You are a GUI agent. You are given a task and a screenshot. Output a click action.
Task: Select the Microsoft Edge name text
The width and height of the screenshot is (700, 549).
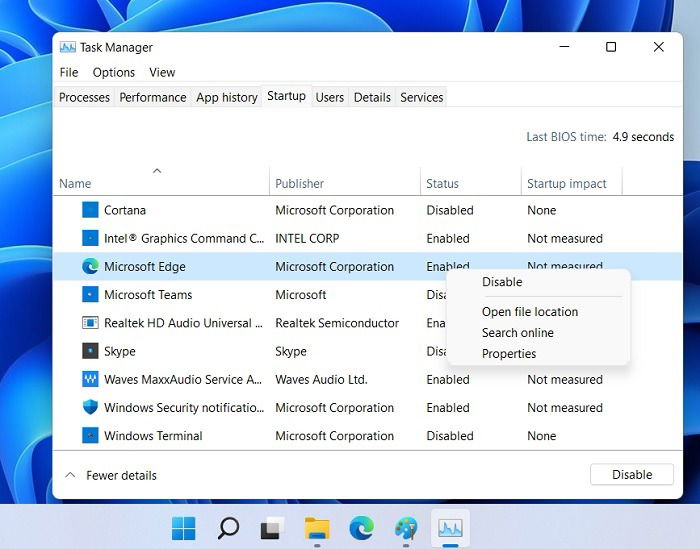click(x=145, y=266)
